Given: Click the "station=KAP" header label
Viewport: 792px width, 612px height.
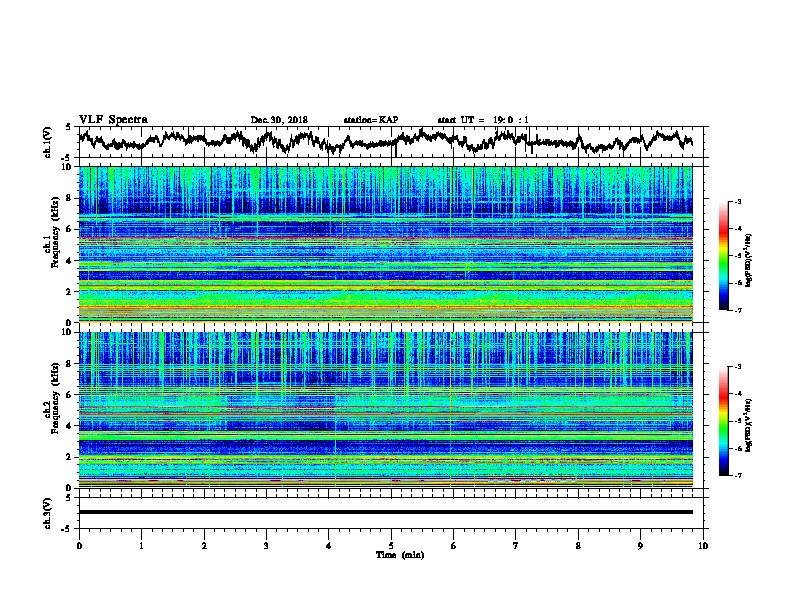Looking at the screenshot, I should pos(371,120).
